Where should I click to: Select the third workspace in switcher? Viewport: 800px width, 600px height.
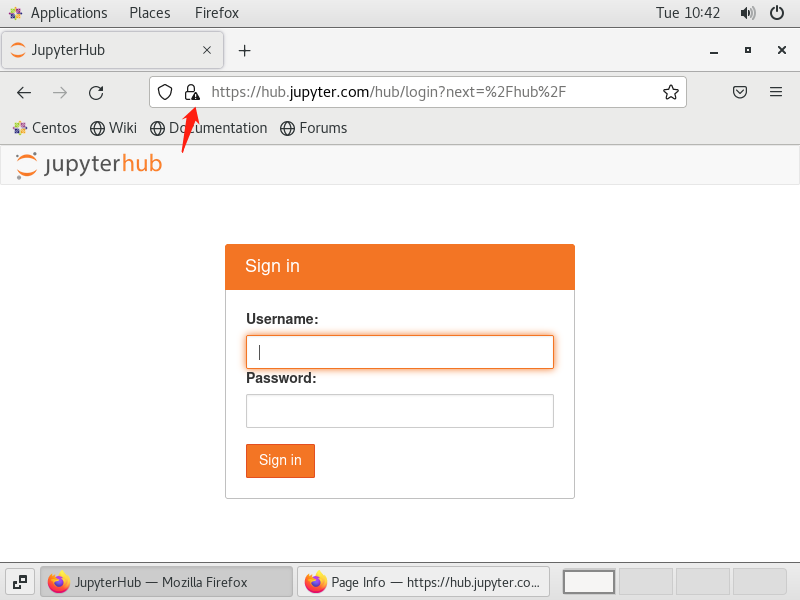(703, 582)
